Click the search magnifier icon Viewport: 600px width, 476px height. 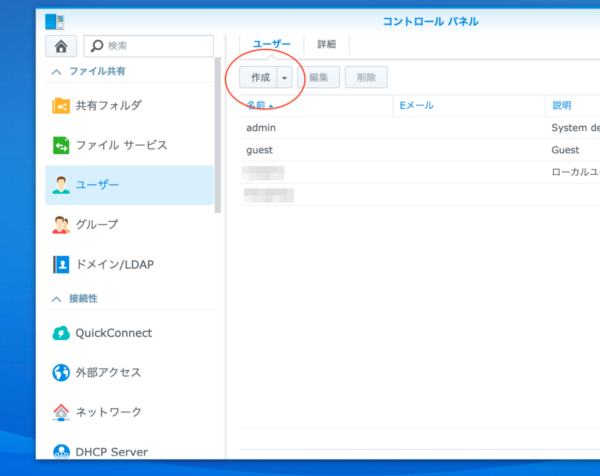97,46
